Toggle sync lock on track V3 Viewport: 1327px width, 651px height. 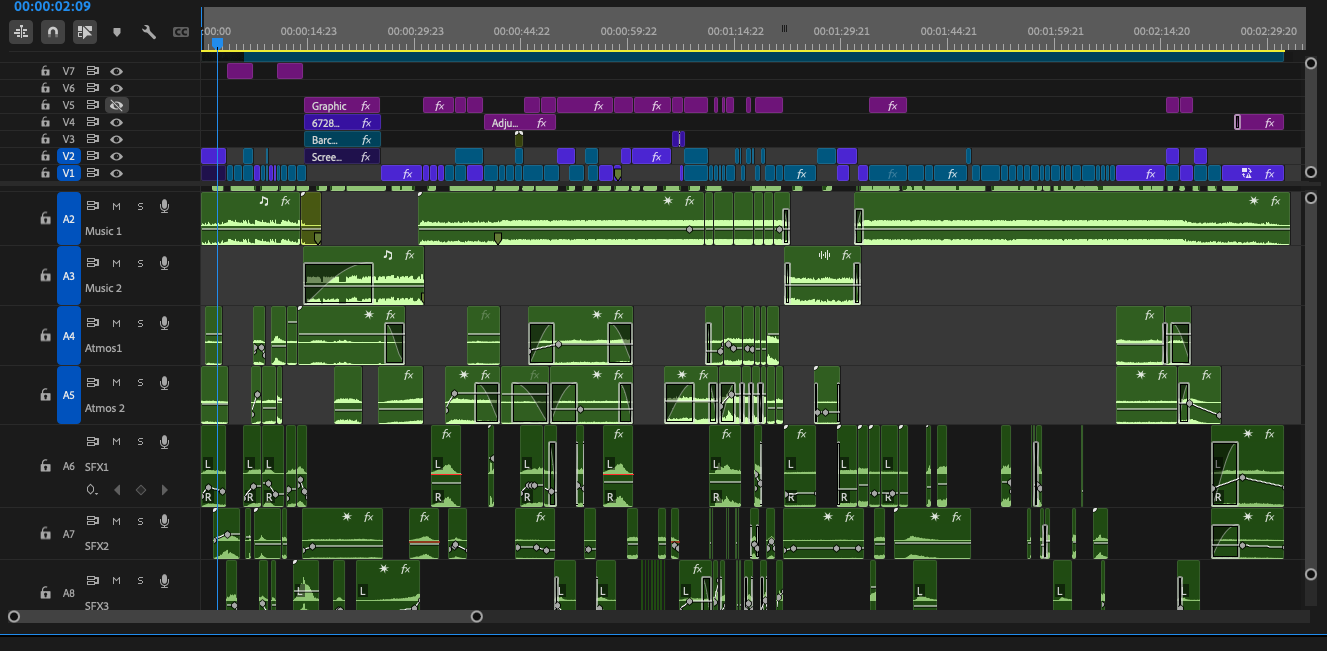click(93, 139)
